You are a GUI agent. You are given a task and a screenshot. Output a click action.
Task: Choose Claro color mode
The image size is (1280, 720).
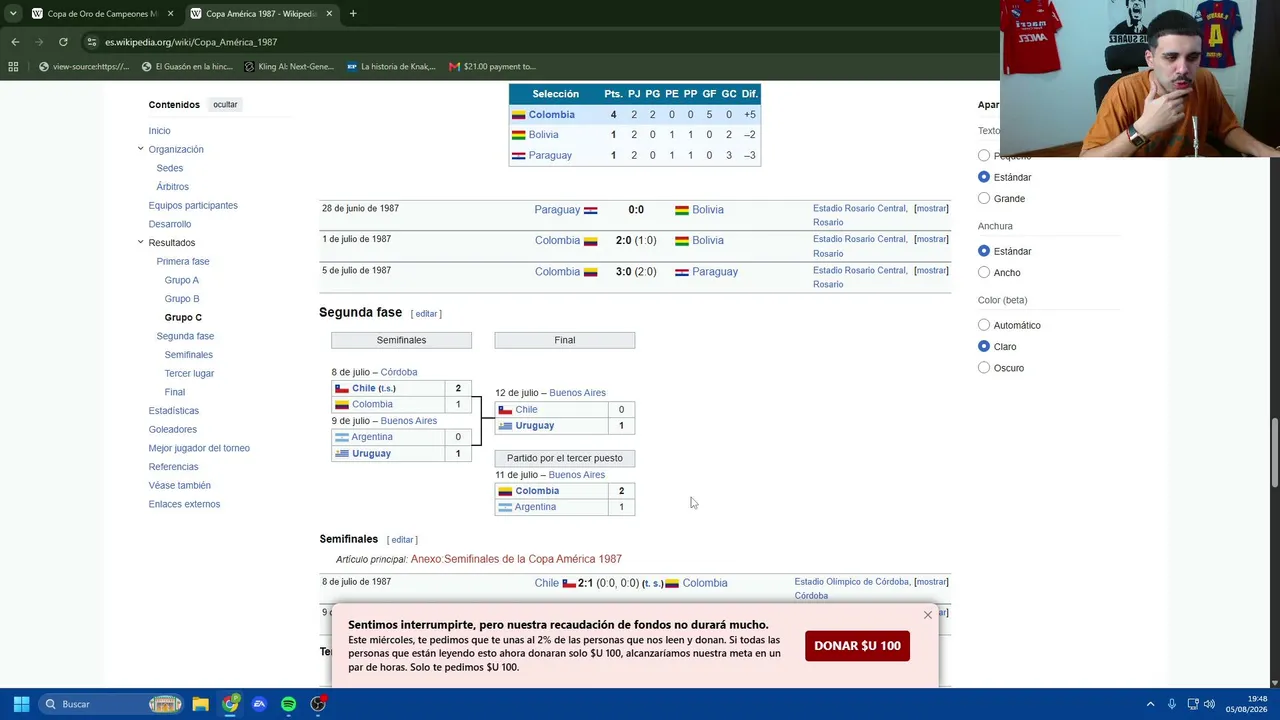(x=984, y=346)
